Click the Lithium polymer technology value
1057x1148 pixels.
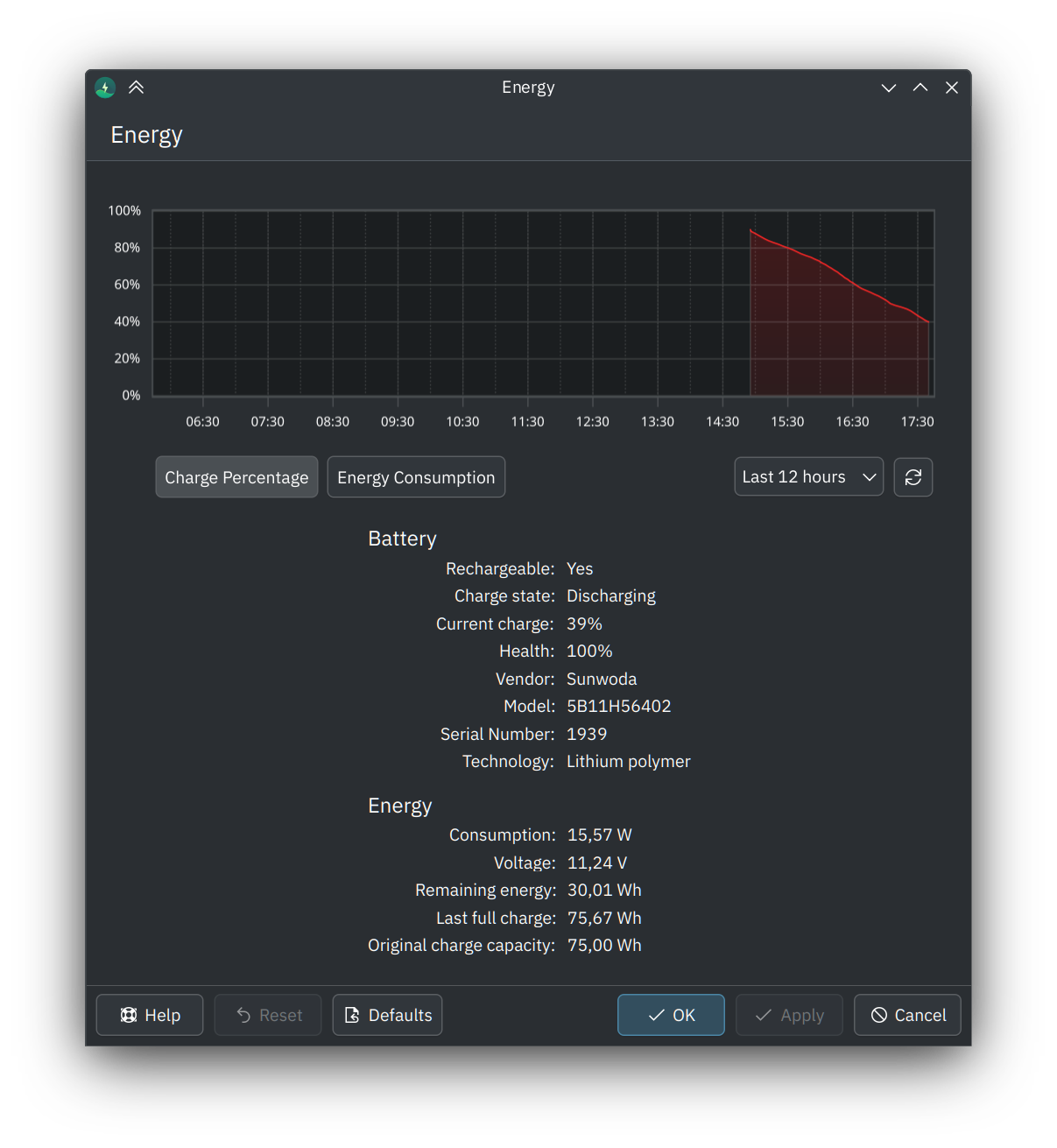(x=628, y=762)
